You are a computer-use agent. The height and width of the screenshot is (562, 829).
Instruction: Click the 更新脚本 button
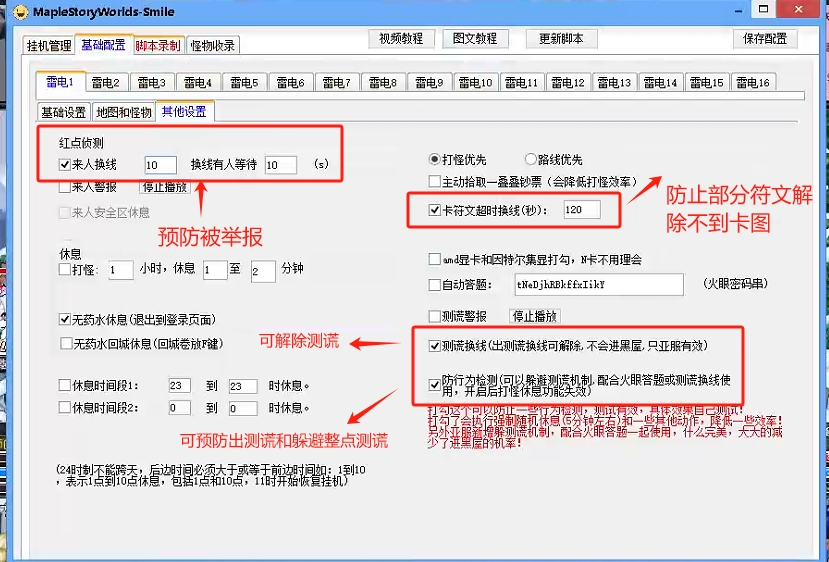pyautogui.click(x=561, y=39)
